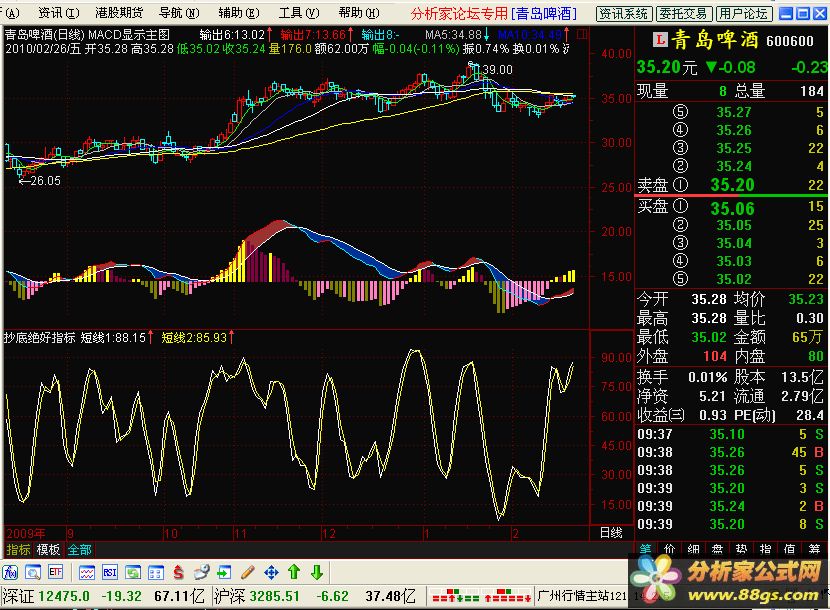
Task: Click the 沪深 index value 3285.51
Action: [x=274, y=596]
